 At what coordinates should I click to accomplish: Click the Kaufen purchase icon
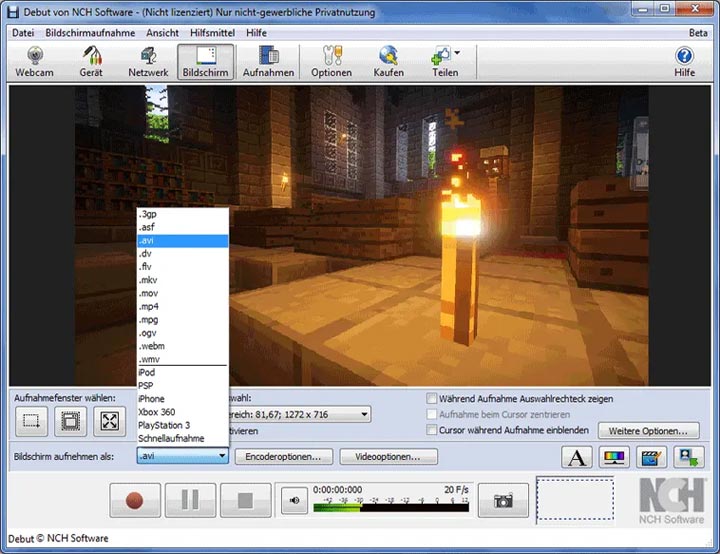point(389,62)
